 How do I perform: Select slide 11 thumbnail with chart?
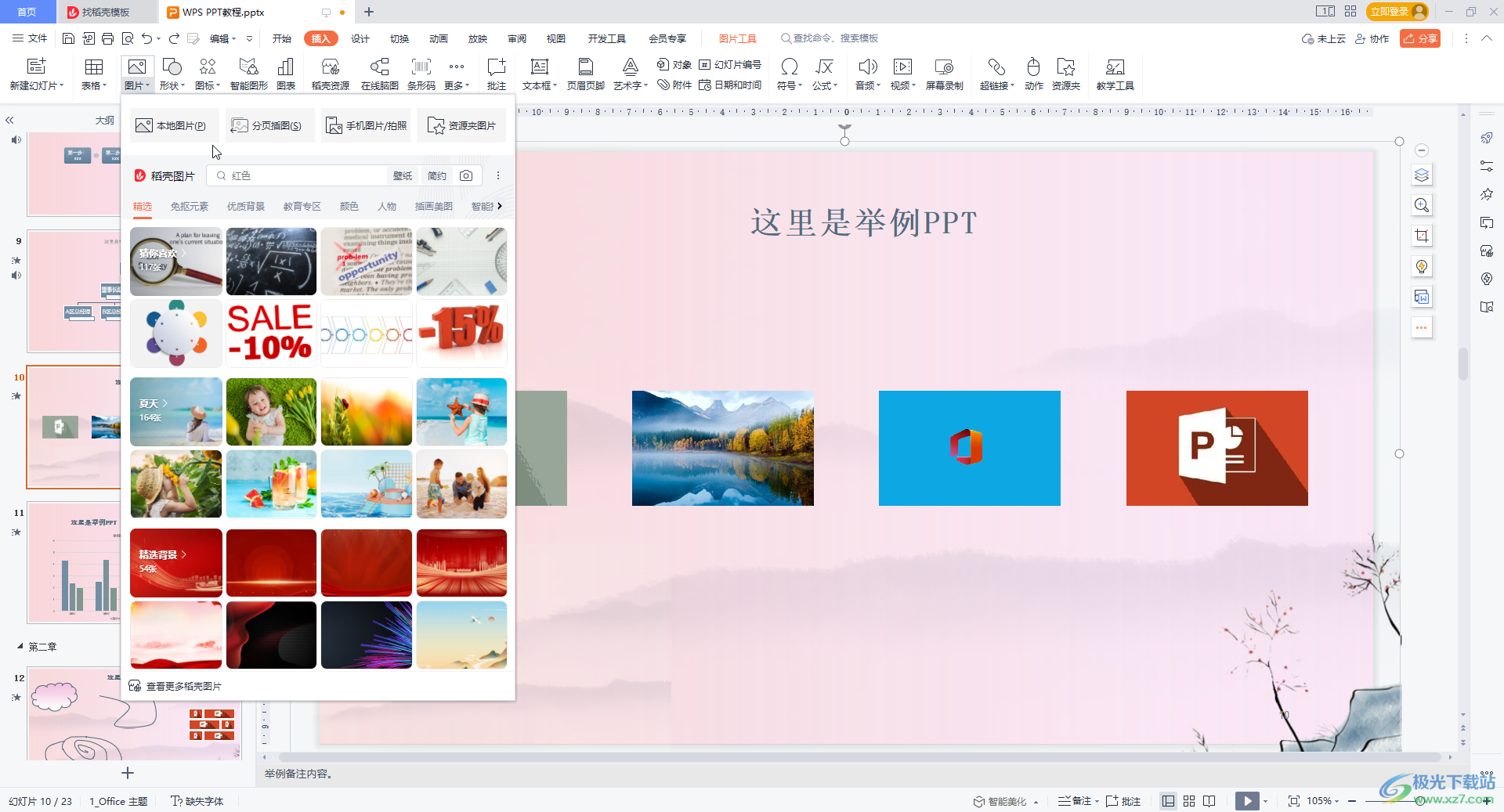75,562
